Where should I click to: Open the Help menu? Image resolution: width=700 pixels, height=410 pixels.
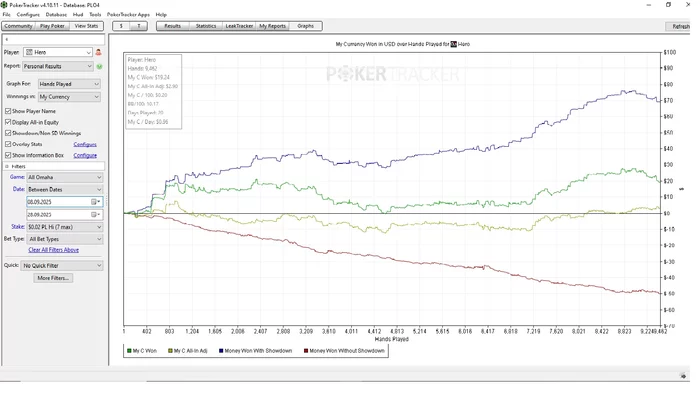[x=161, y=15]
